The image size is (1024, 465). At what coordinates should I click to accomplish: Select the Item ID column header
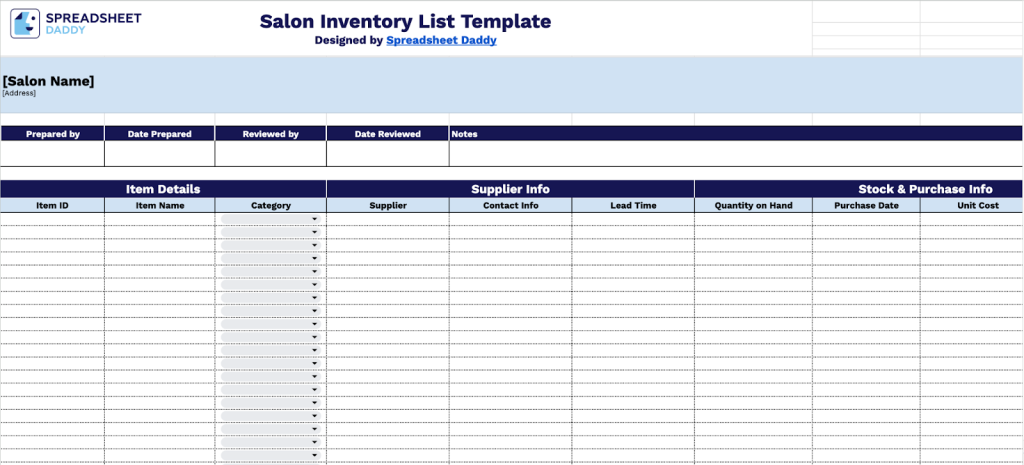click(52, 205)
